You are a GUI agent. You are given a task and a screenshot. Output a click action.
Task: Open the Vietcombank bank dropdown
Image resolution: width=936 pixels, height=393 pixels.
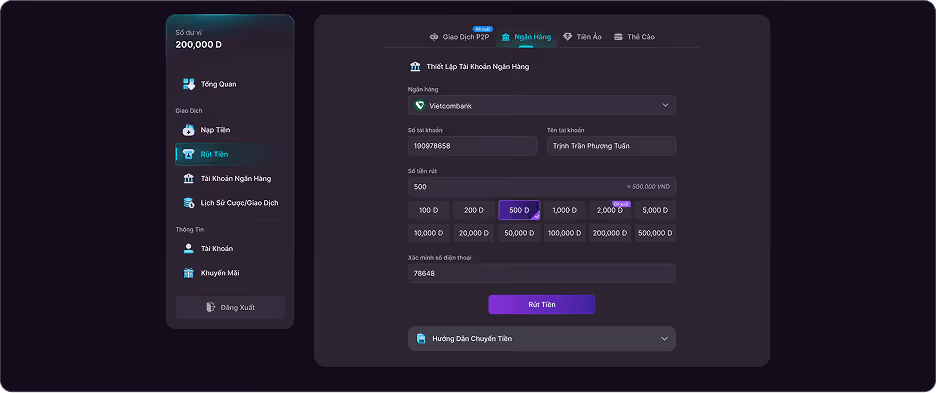pyautogui.click(x=542, y=105)
